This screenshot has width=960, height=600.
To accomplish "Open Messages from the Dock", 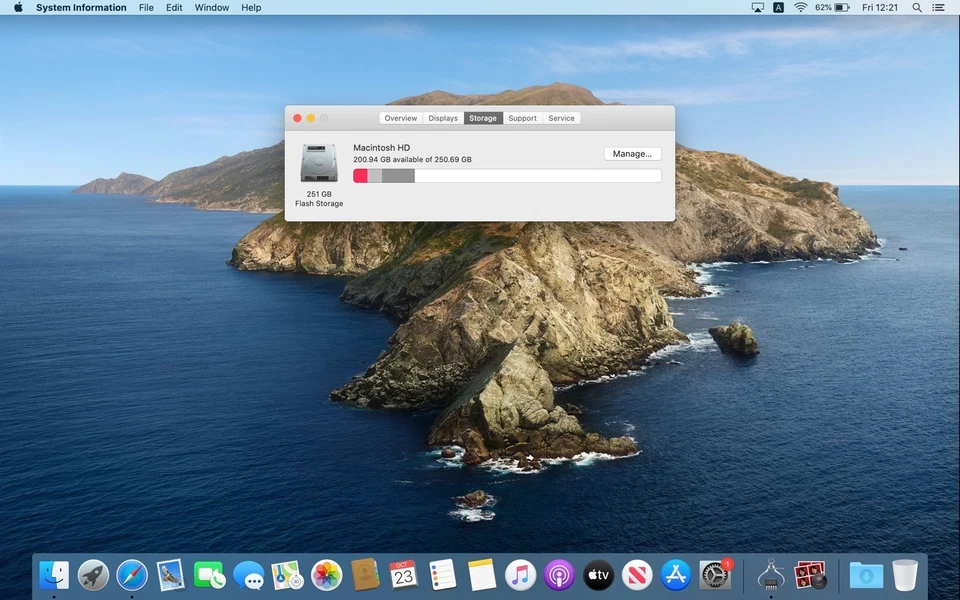I will click(x=249, y=576).
